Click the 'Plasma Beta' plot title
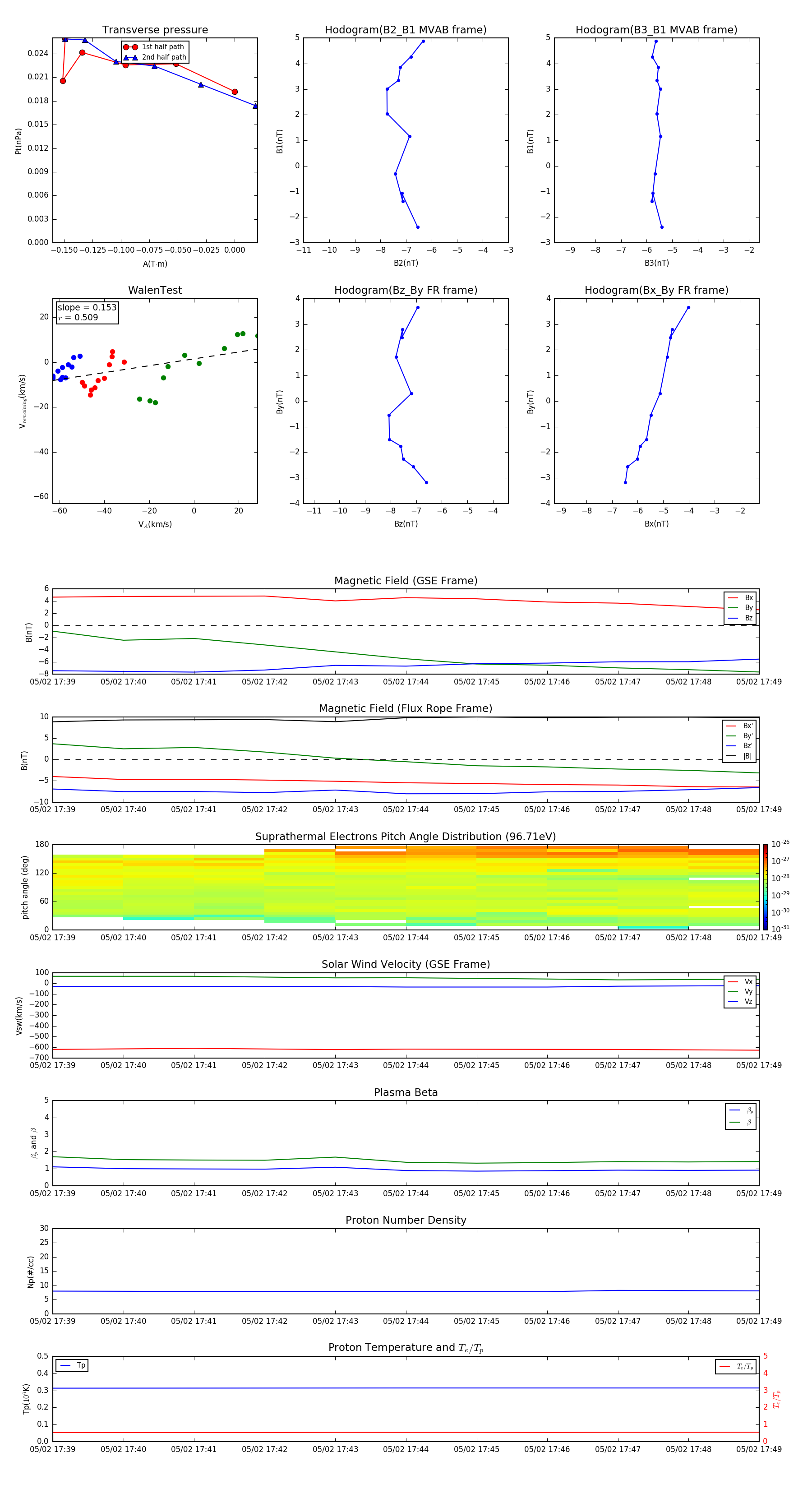Screen dimensions: 812x1489 pos(406,1092)
